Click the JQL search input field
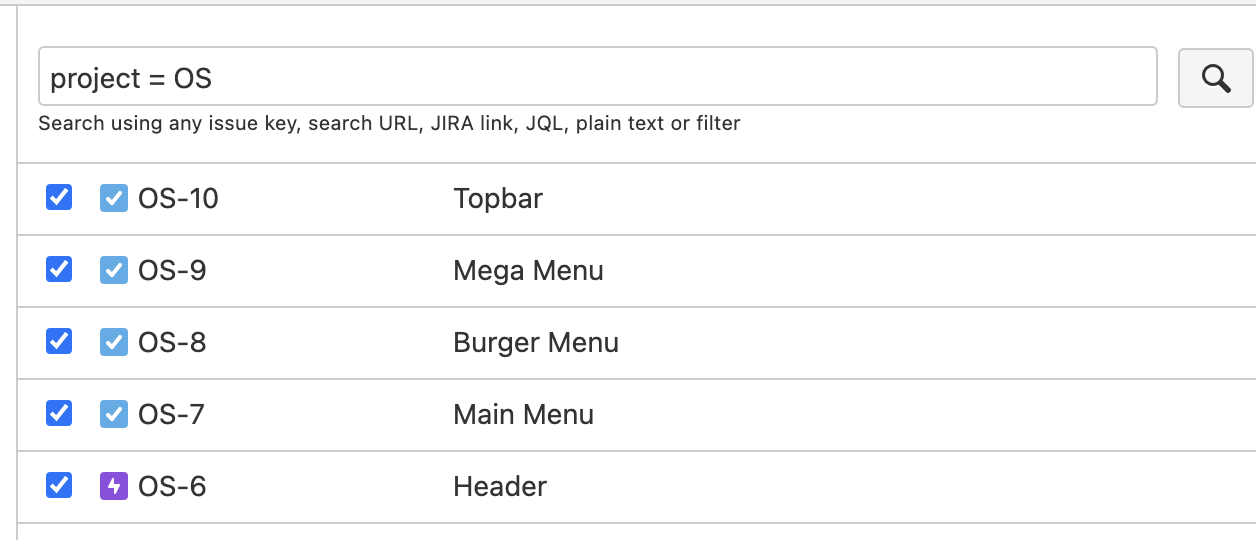 point(598,76)
